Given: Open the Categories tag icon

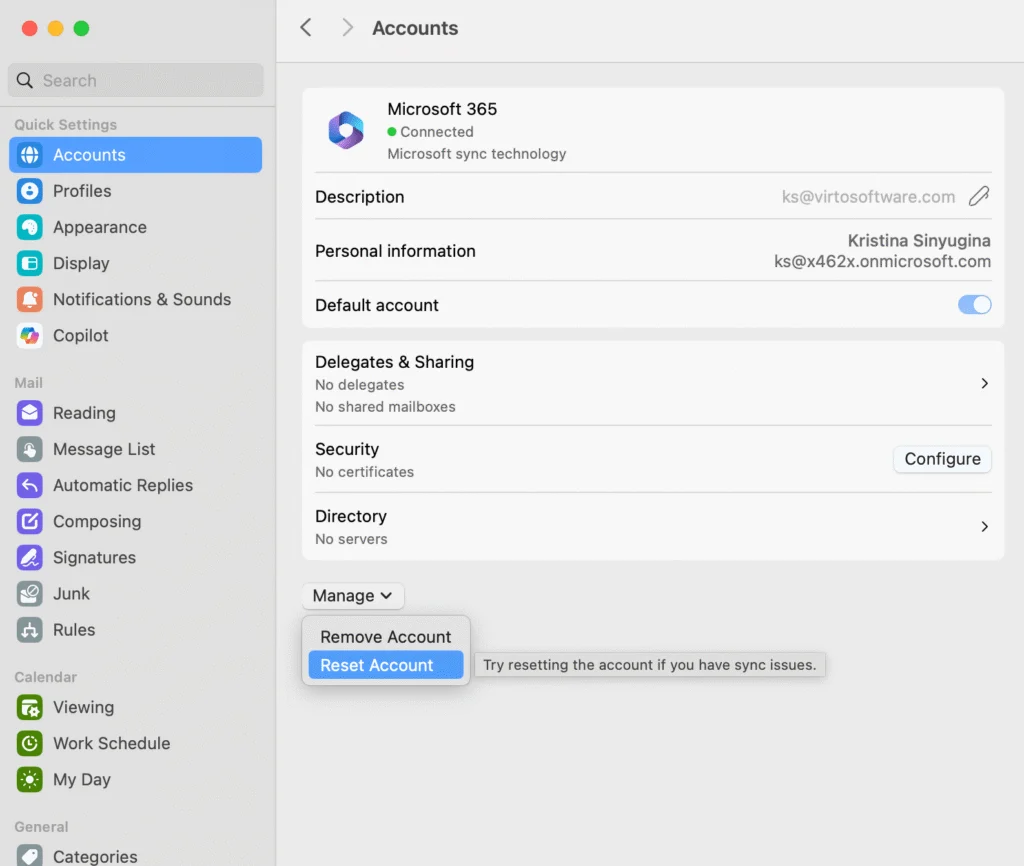Looking at the screenshot, I should tap(29, 855).
